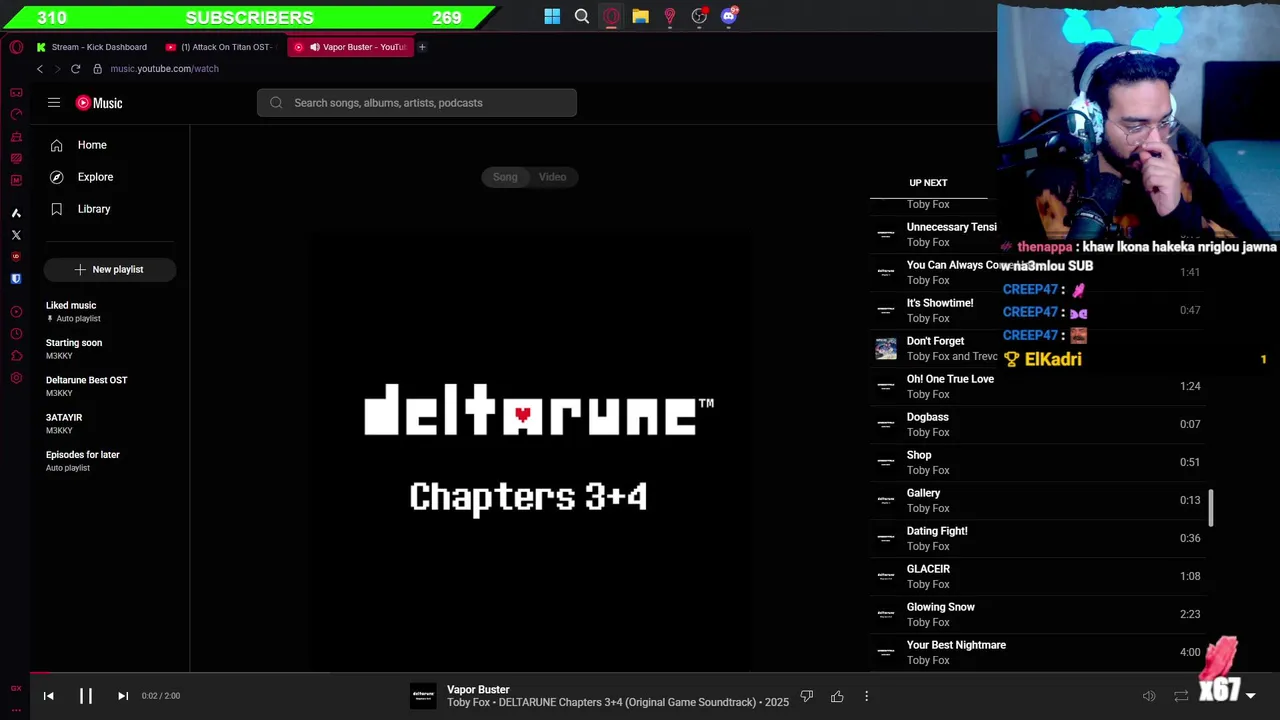Click Don't Forget album thumbnail
The height and width of the screenshot is (720, 1280).
click(886, 348)
